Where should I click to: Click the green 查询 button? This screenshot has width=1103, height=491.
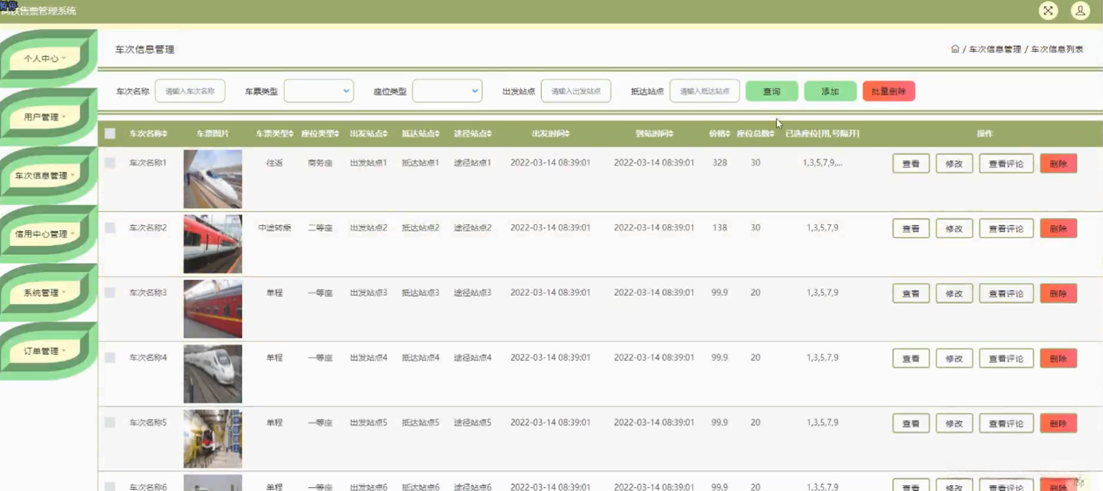pyautogui.click(x=771, y=91)
